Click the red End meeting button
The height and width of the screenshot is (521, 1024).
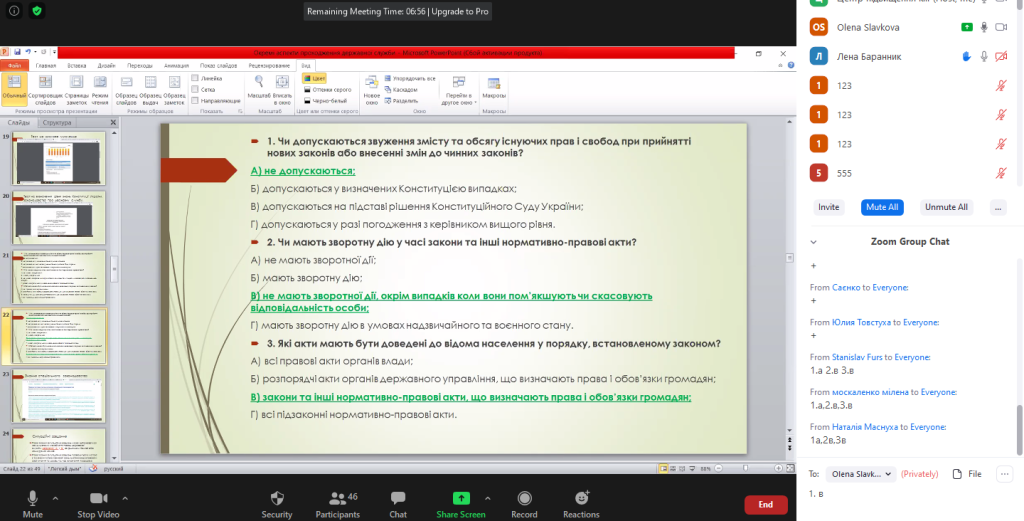(765, 505)
